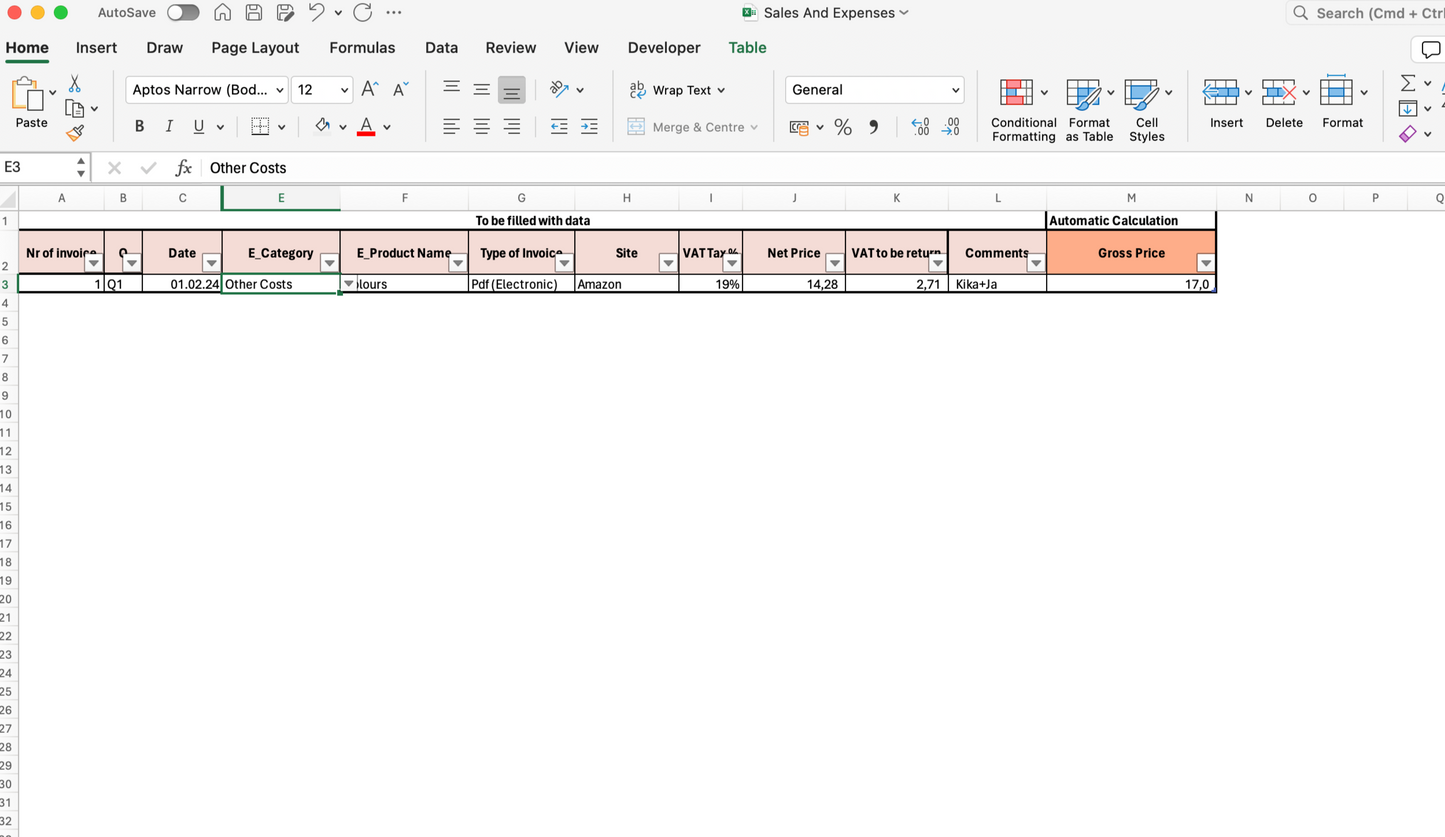This screenshot has height=837, width=1445.
Task: Apply the red font colour swatch
Action: coord(366,126)
